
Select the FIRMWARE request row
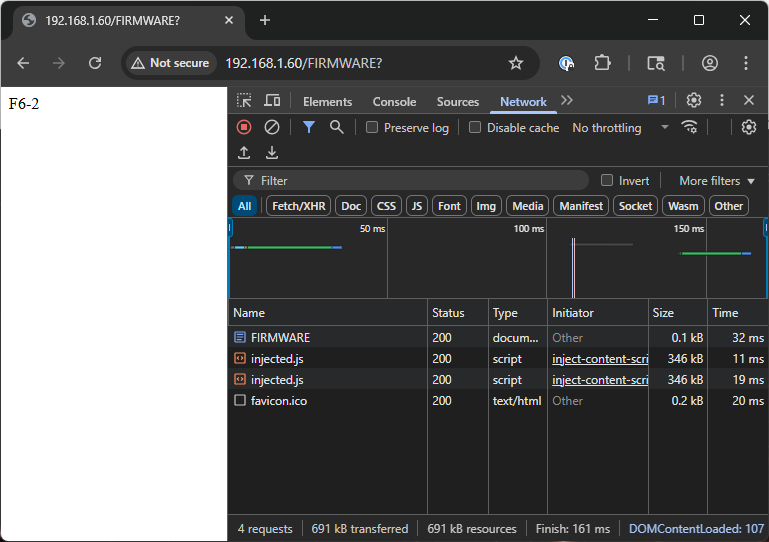(498, 337)
